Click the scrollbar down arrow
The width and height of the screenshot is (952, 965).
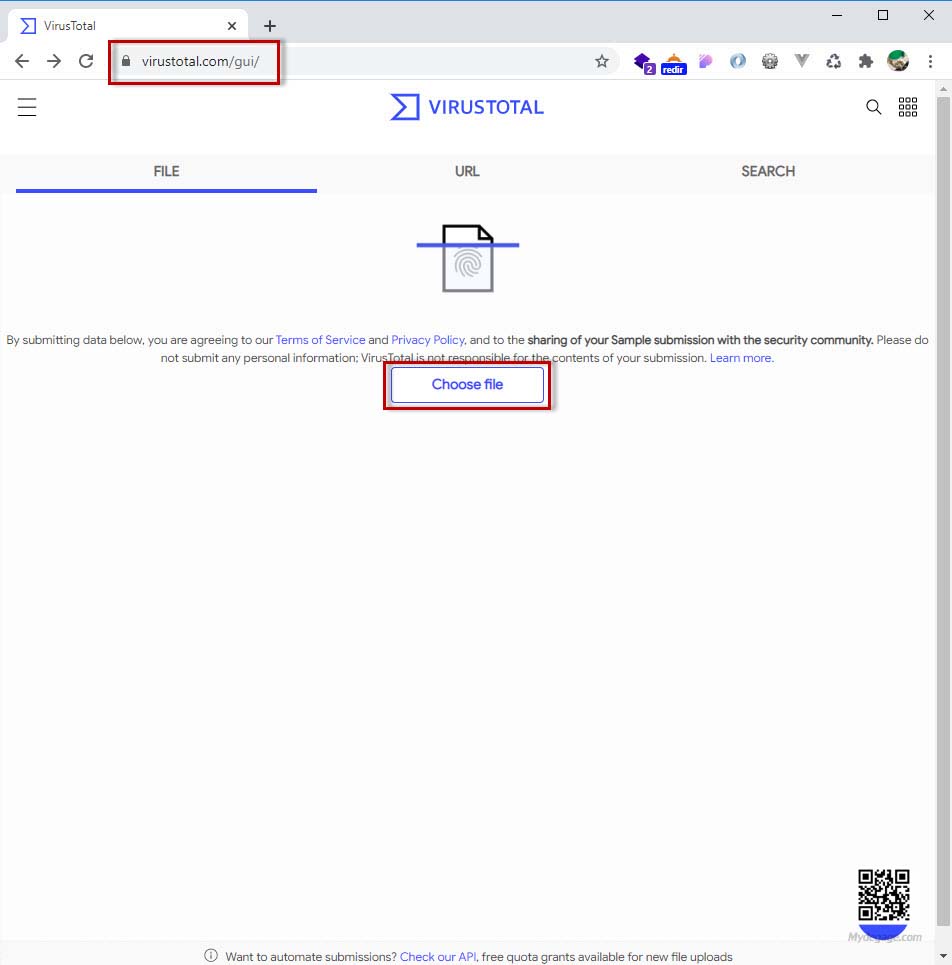click(943, 956)
